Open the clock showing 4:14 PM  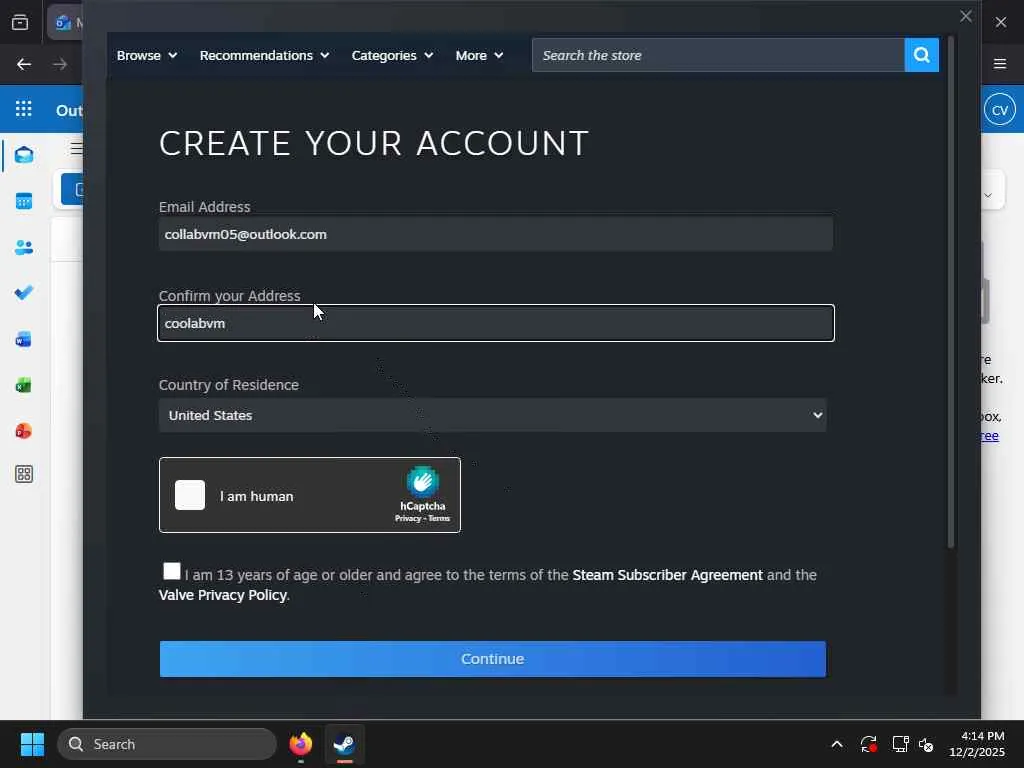click(976, 744)
